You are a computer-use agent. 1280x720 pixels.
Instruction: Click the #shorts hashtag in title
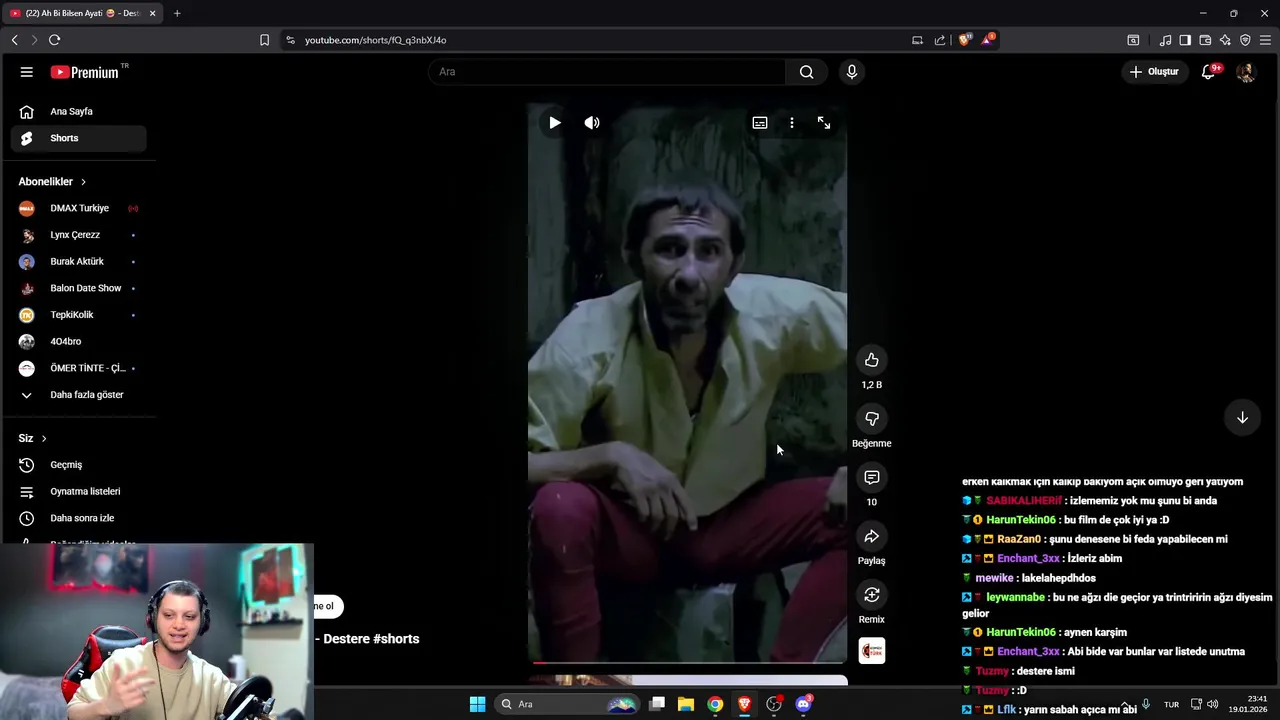pyautogui.click(x=396, y=639)
